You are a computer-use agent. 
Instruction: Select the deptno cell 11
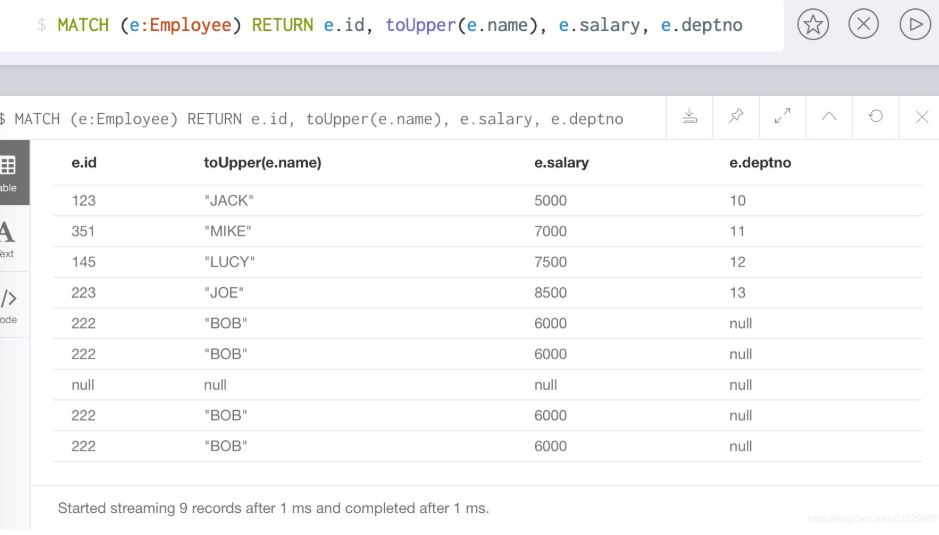(x=737, y=231)
